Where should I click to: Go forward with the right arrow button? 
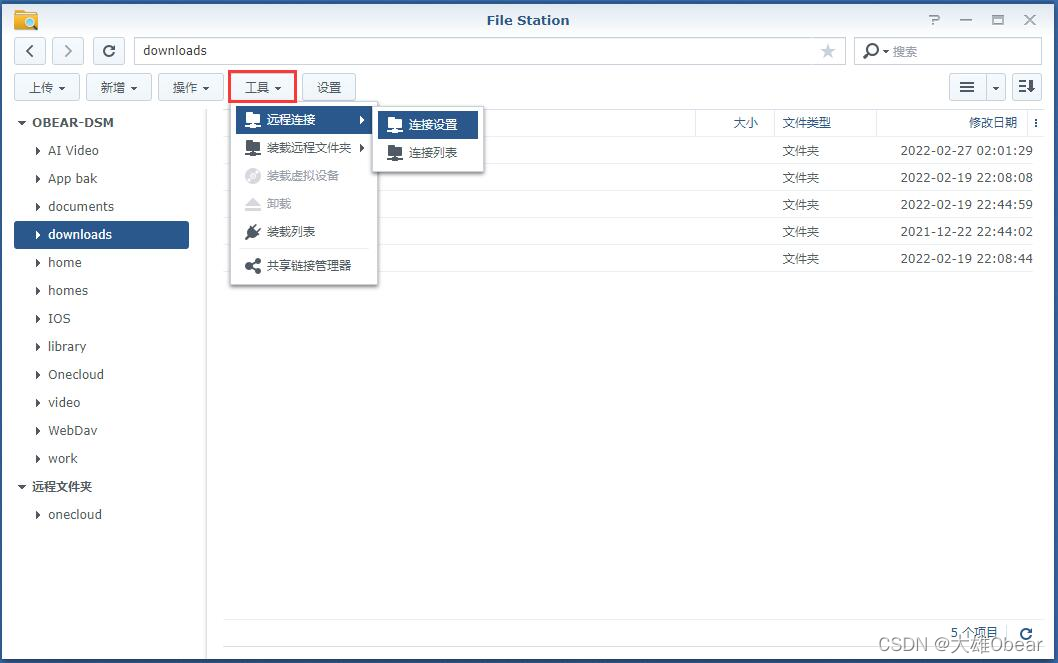click(67, 51)
